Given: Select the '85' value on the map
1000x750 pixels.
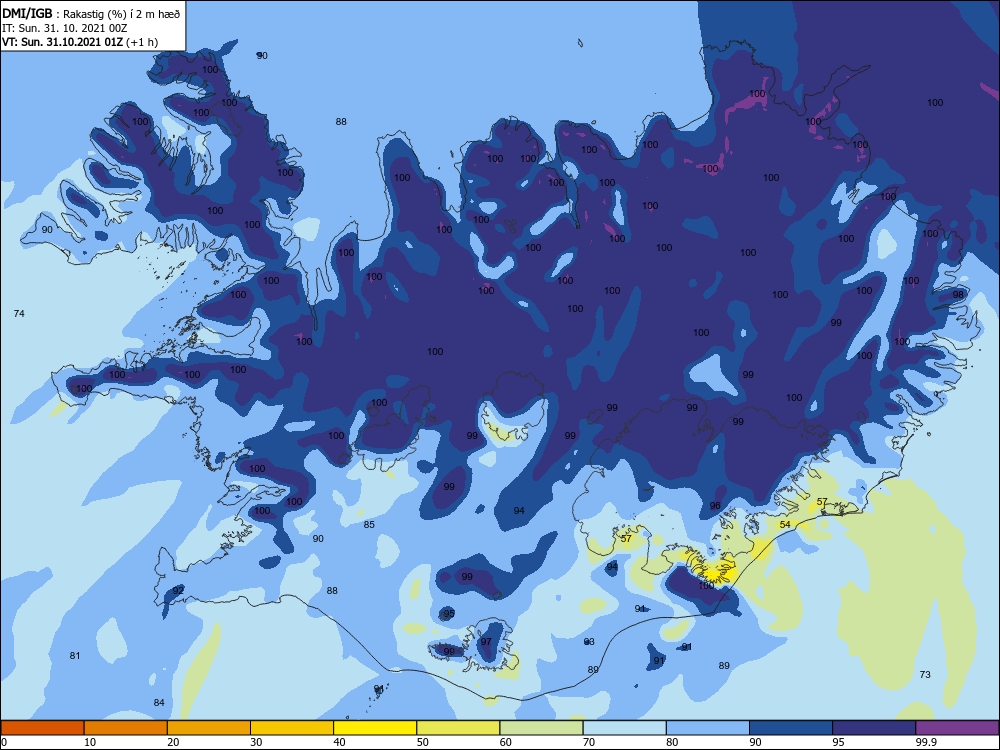Looking at the screenshot, I should click(x=369, y=524).
